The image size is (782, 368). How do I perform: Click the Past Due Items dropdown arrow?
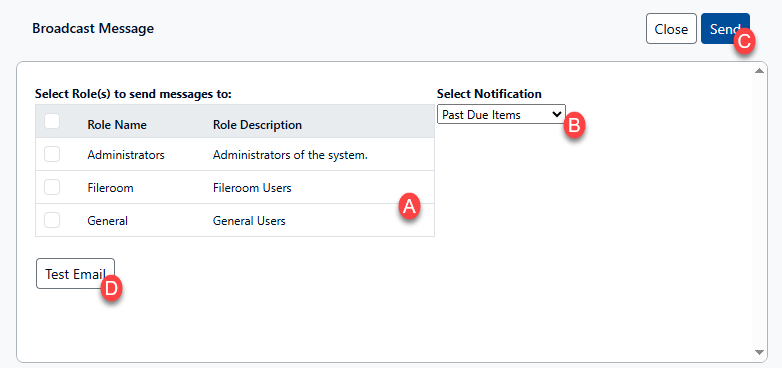pyautogui.click(x=557, y=114)
